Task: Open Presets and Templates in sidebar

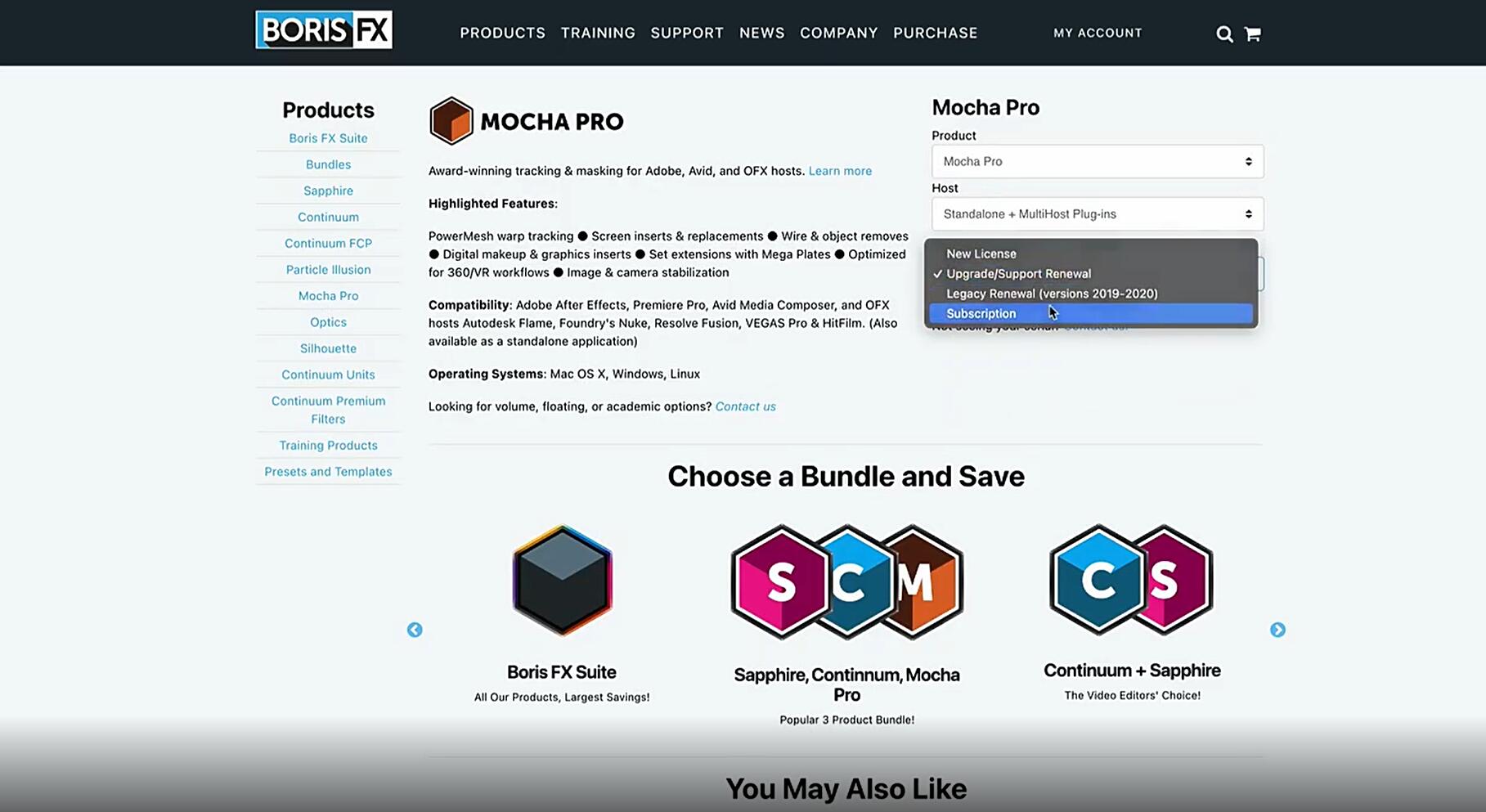Action: coord(328,471)
